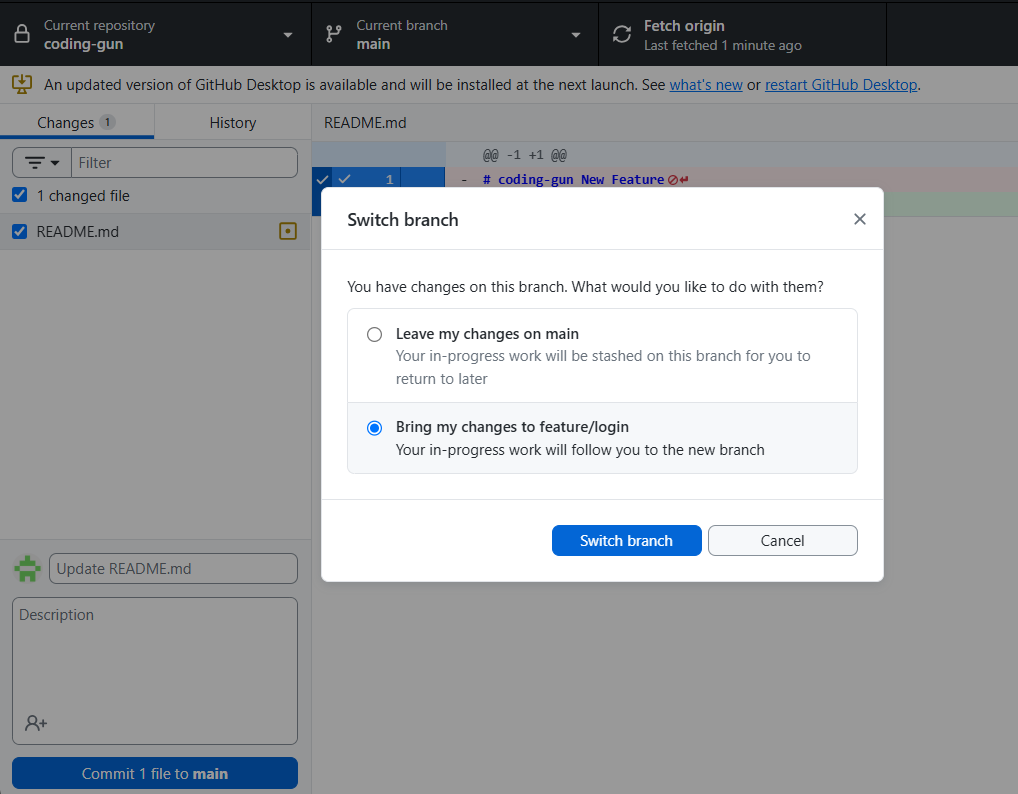The height and width of the screenshot is (794, 1018).
Task: Click the lock icon beside coding-gun repository
Action: [22, 34]
